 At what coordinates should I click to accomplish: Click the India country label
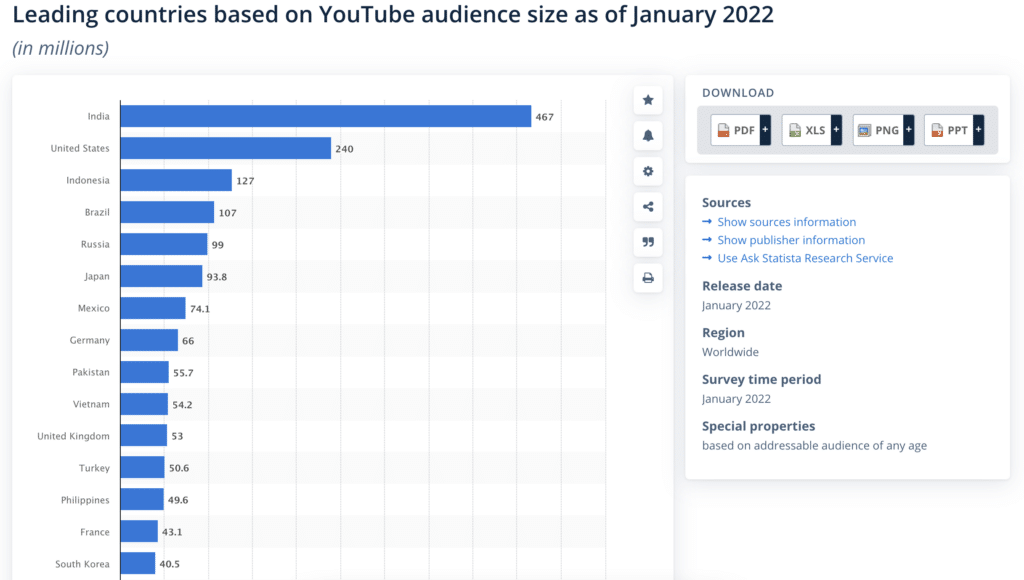pyautogui.click(x=99, y=116)
